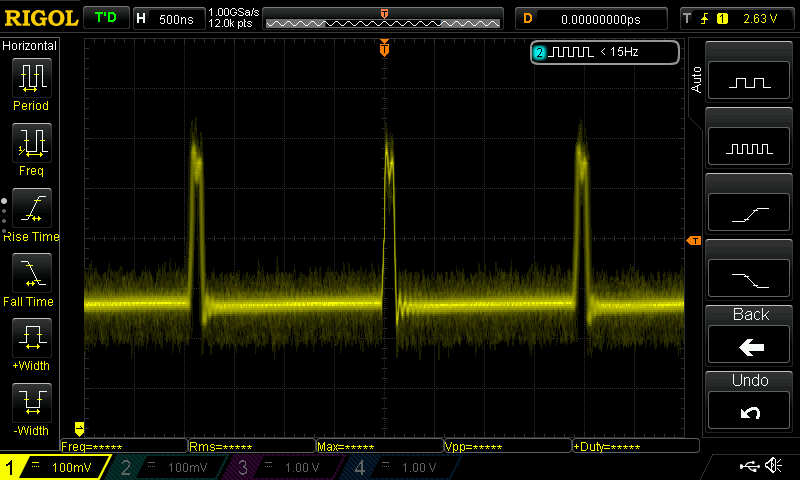Click the USB connection status icon
800x480 pixels.
749,466
